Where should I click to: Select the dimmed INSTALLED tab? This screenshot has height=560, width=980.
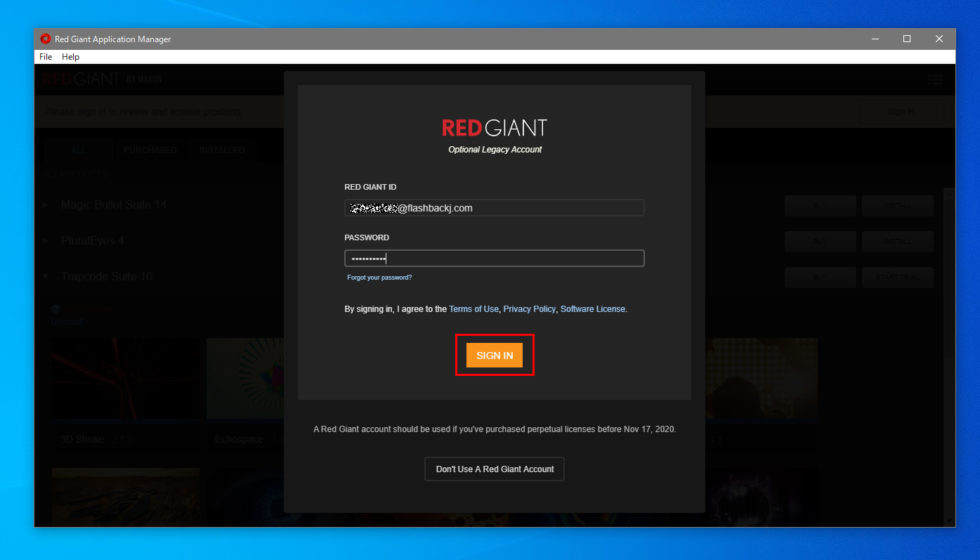[222, 150]
